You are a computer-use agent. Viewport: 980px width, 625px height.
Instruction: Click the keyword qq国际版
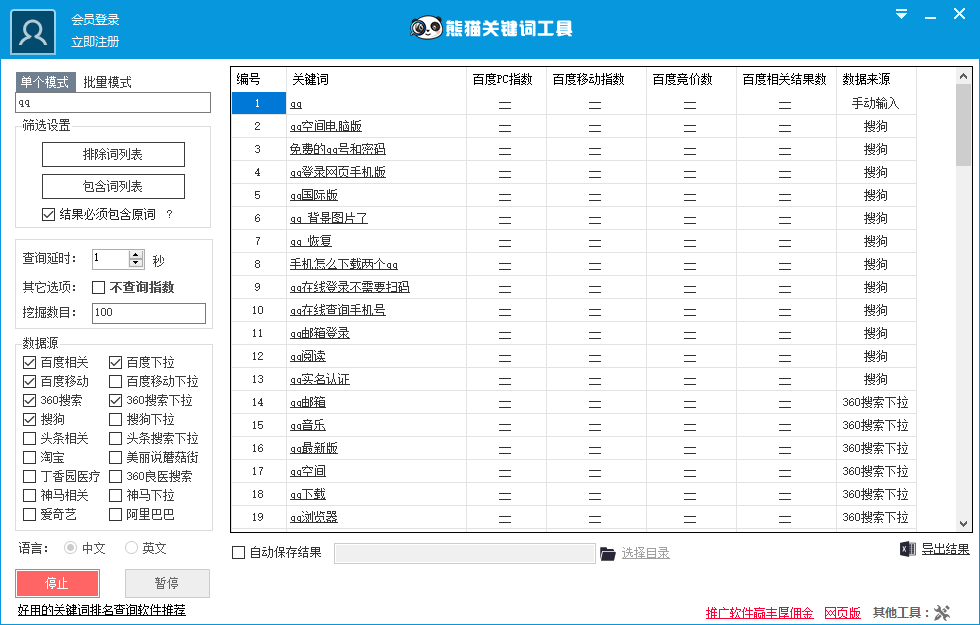314,195
